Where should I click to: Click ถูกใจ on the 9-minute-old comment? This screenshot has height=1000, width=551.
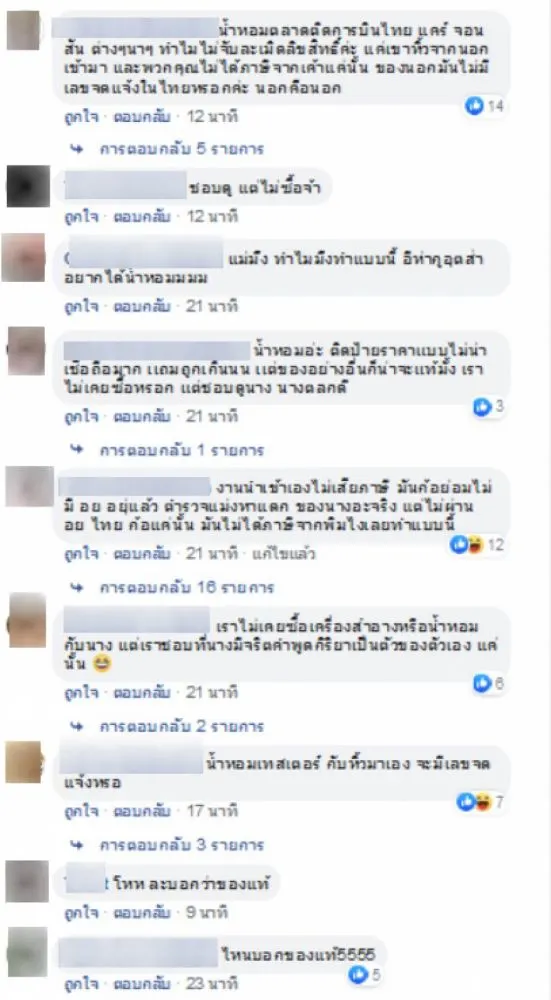(x=82, y=913)
